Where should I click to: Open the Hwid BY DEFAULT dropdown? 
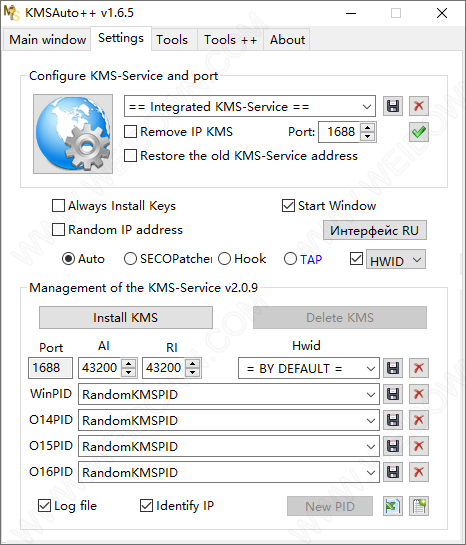click(x=309, y=368)
